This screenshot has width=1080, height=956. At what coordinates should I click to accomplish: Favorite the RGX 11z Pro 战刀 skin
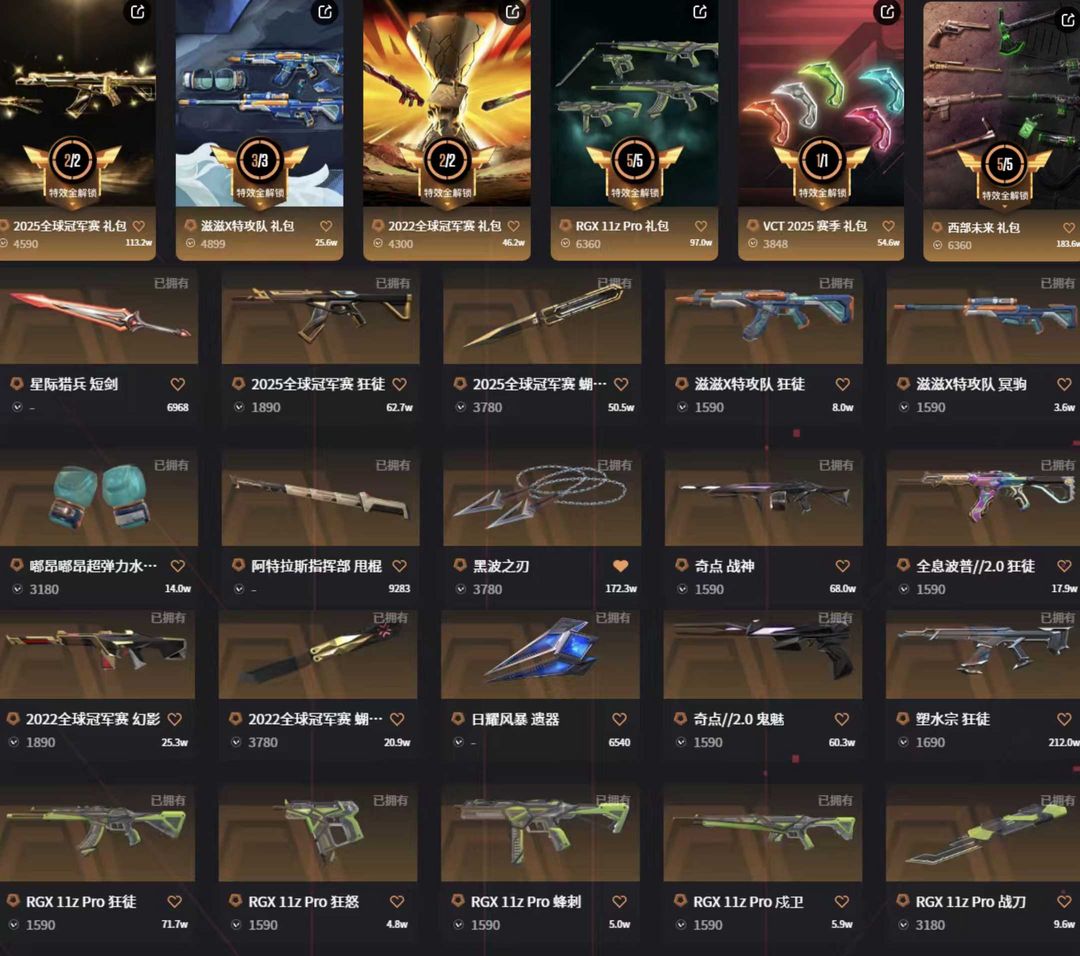pos(1064,902)
